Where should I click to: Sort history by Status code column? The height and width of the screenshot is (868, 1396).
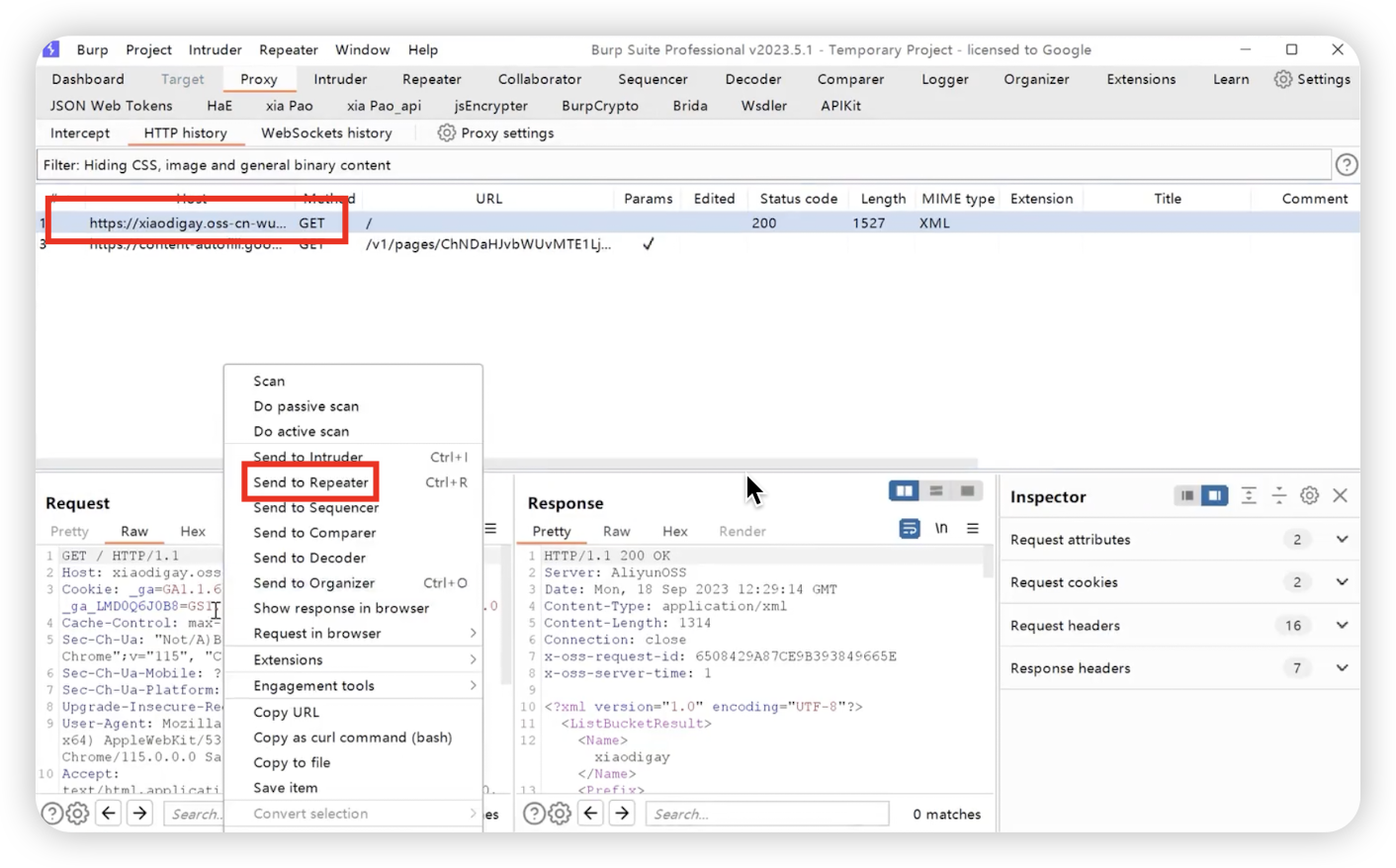tap(798, 199)
